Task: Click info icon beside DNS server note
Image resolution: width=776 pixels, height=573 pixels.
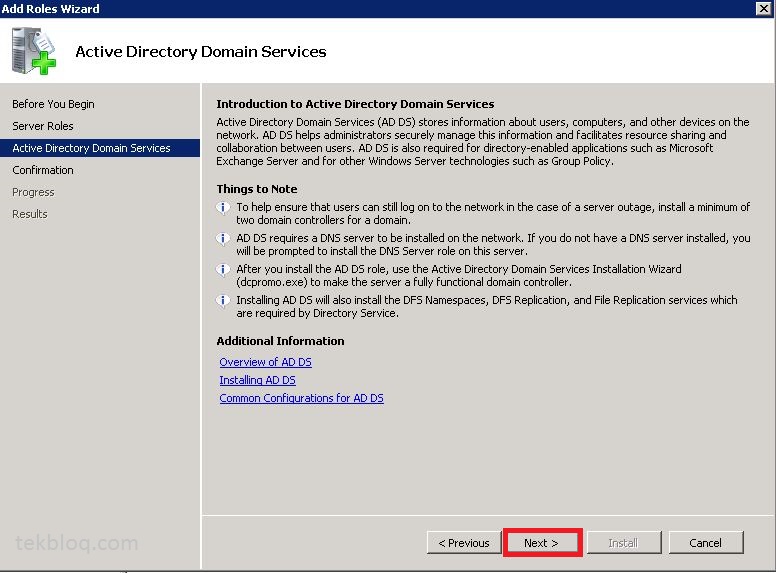Action: (223, 239)
